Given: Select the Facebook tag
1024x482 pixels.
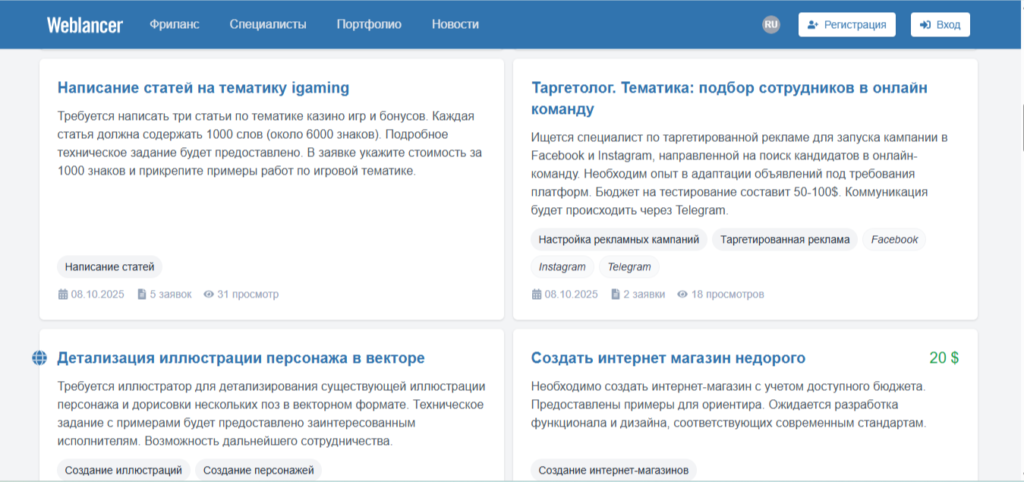Looking at the screenshot, I should pyautogui.click(x=894, y=240).
